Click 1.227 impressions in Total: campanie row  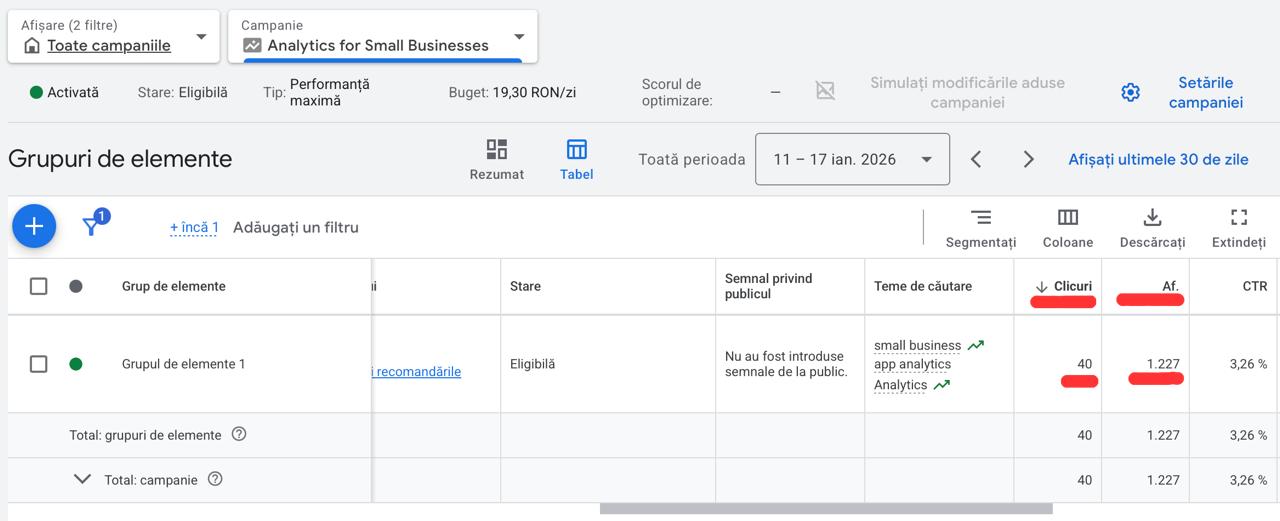tap(1162, 479)
